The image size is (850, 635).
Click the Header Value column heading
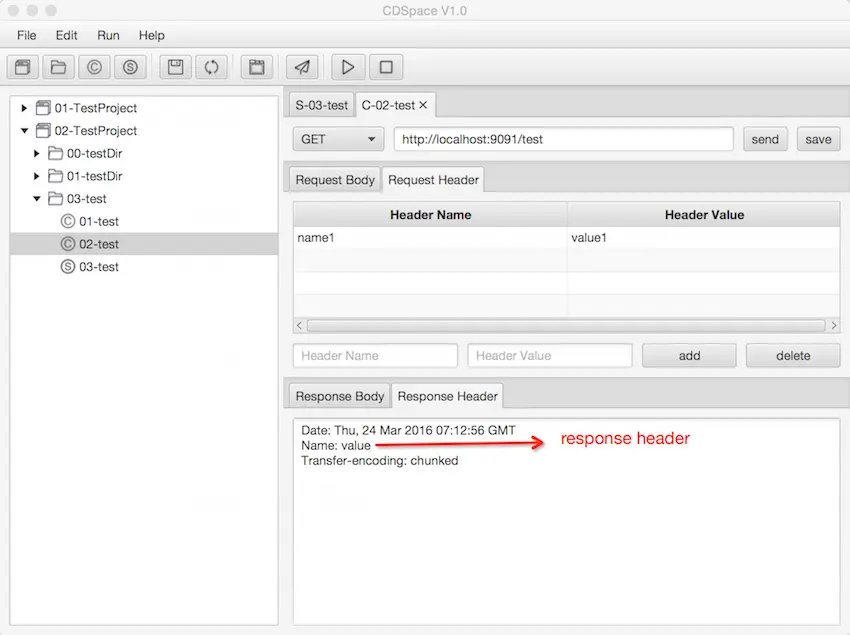[x=704, y=215]
